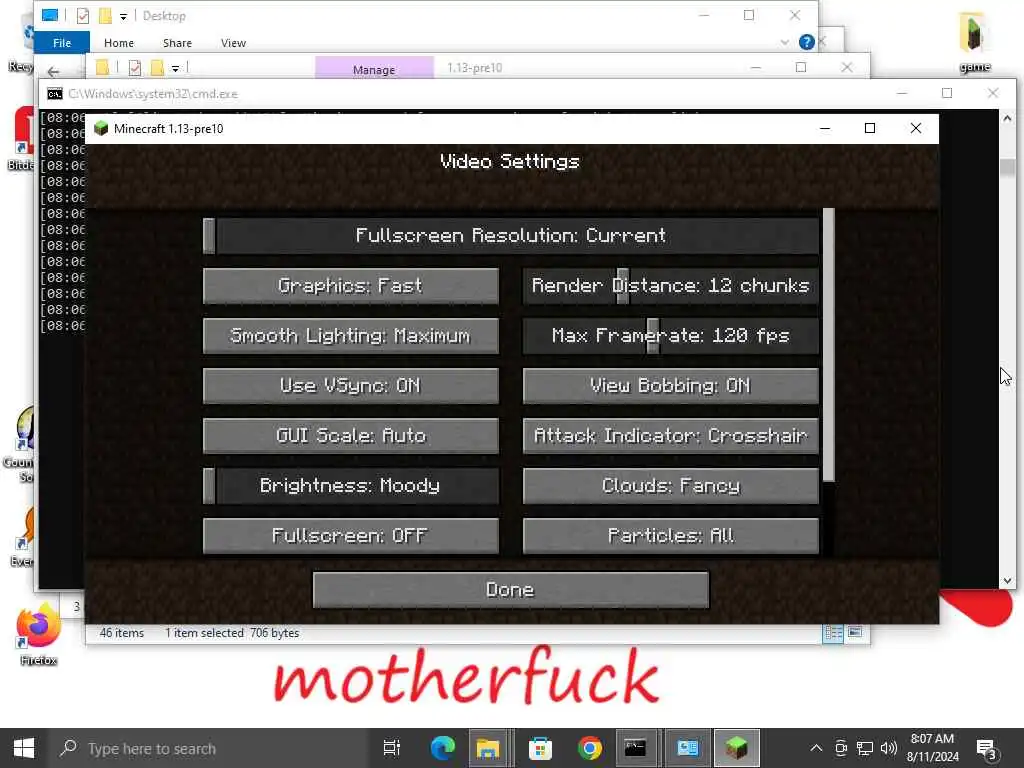Switch to Minecraft taskbar icon
Screen dimensions: 1024x768
737,748
